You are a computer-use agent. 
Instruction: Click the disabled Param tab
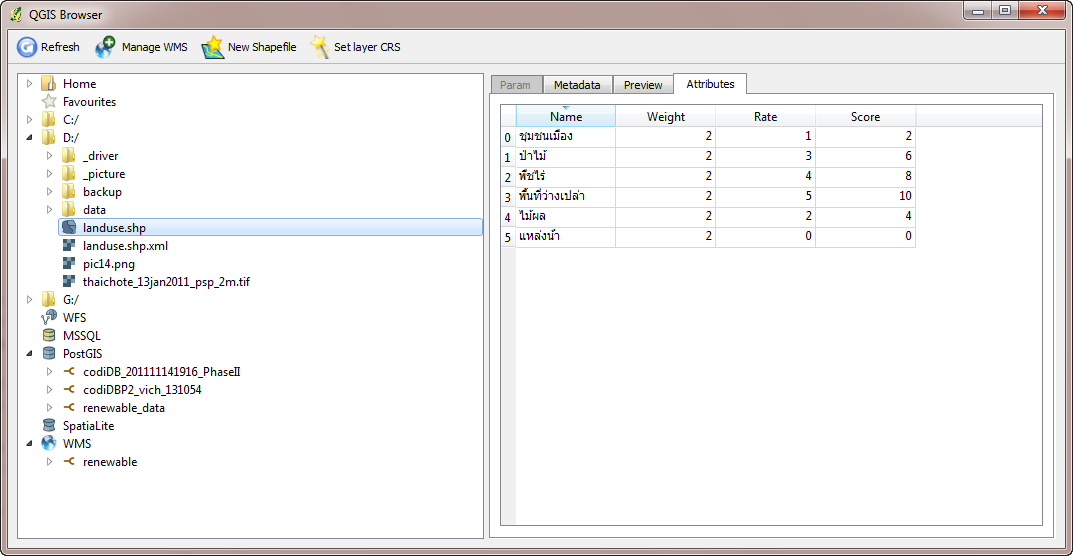click(x=517, y=85)
